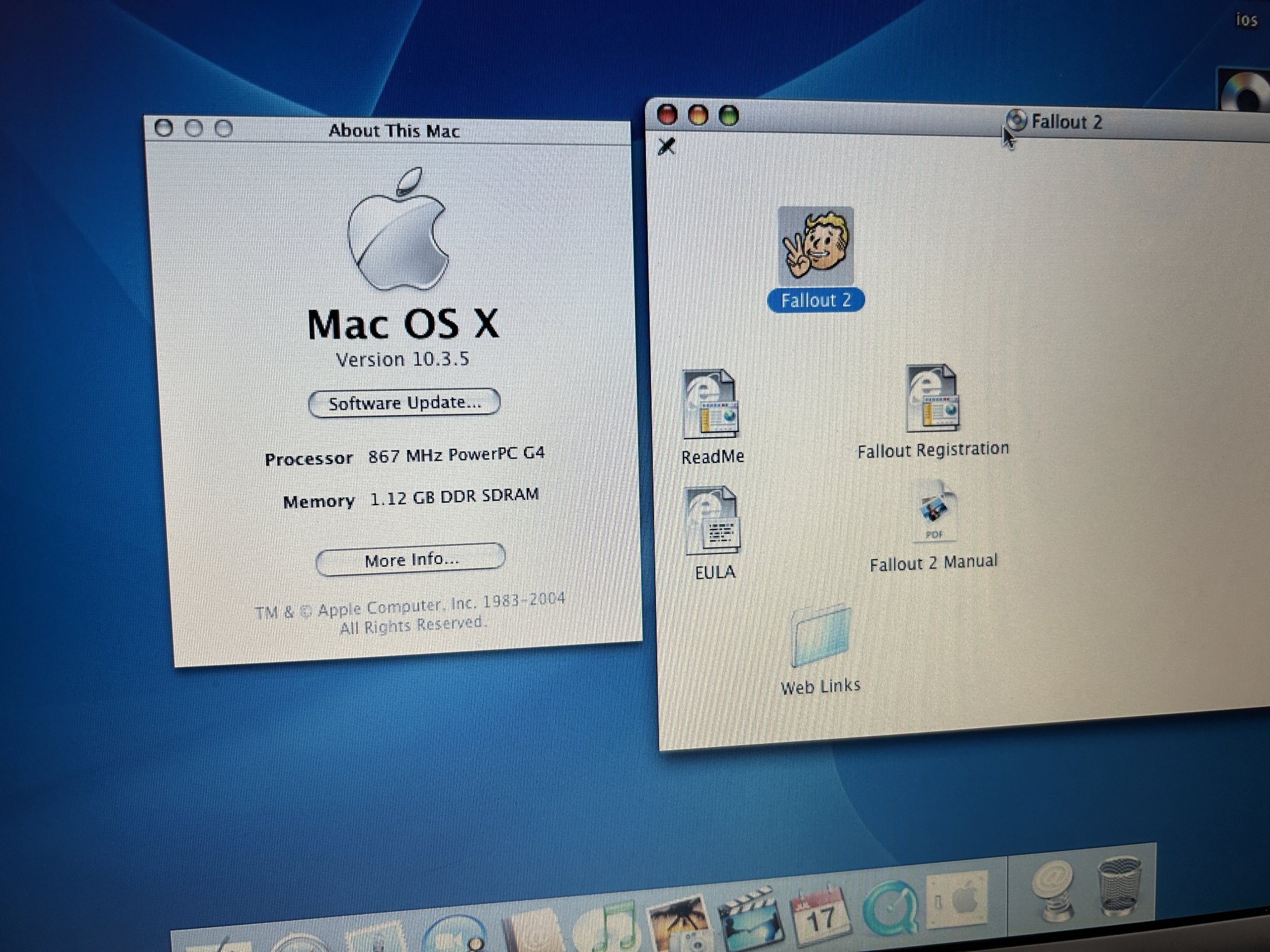
Task: Open System Preferences in the Dock
Action: (958, 899)
